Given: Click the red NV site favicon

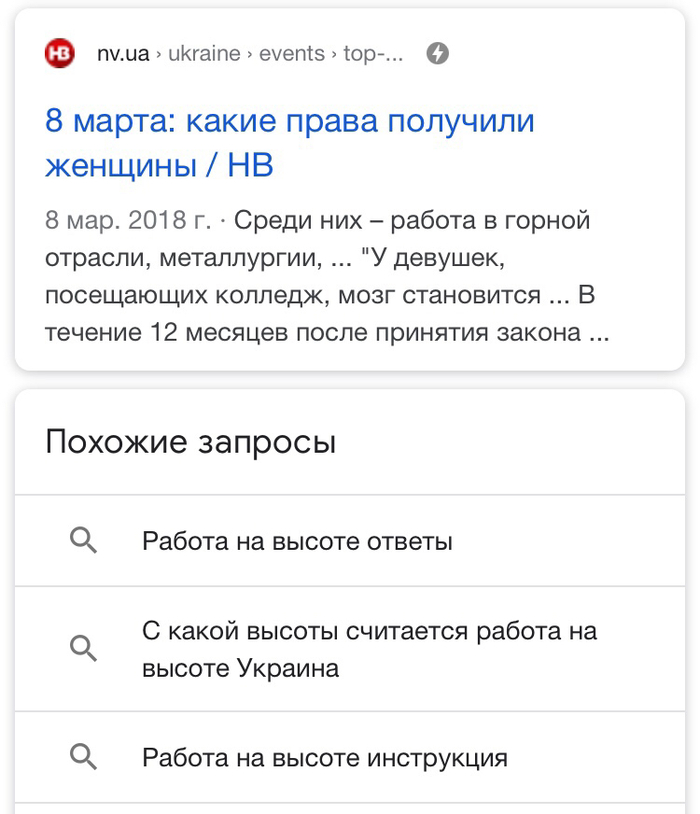Looking at the screenshot, I should pos(60,53).
